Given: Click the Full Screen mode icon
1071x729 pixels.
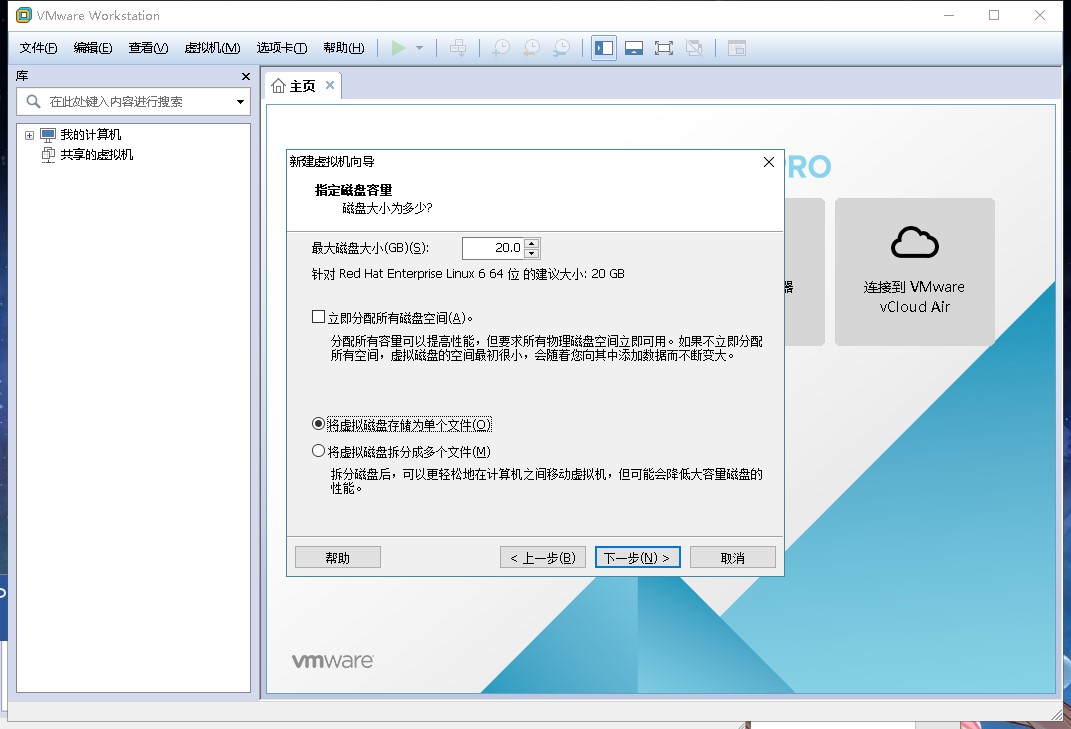Looking at the screenshot, I should 664,48.
